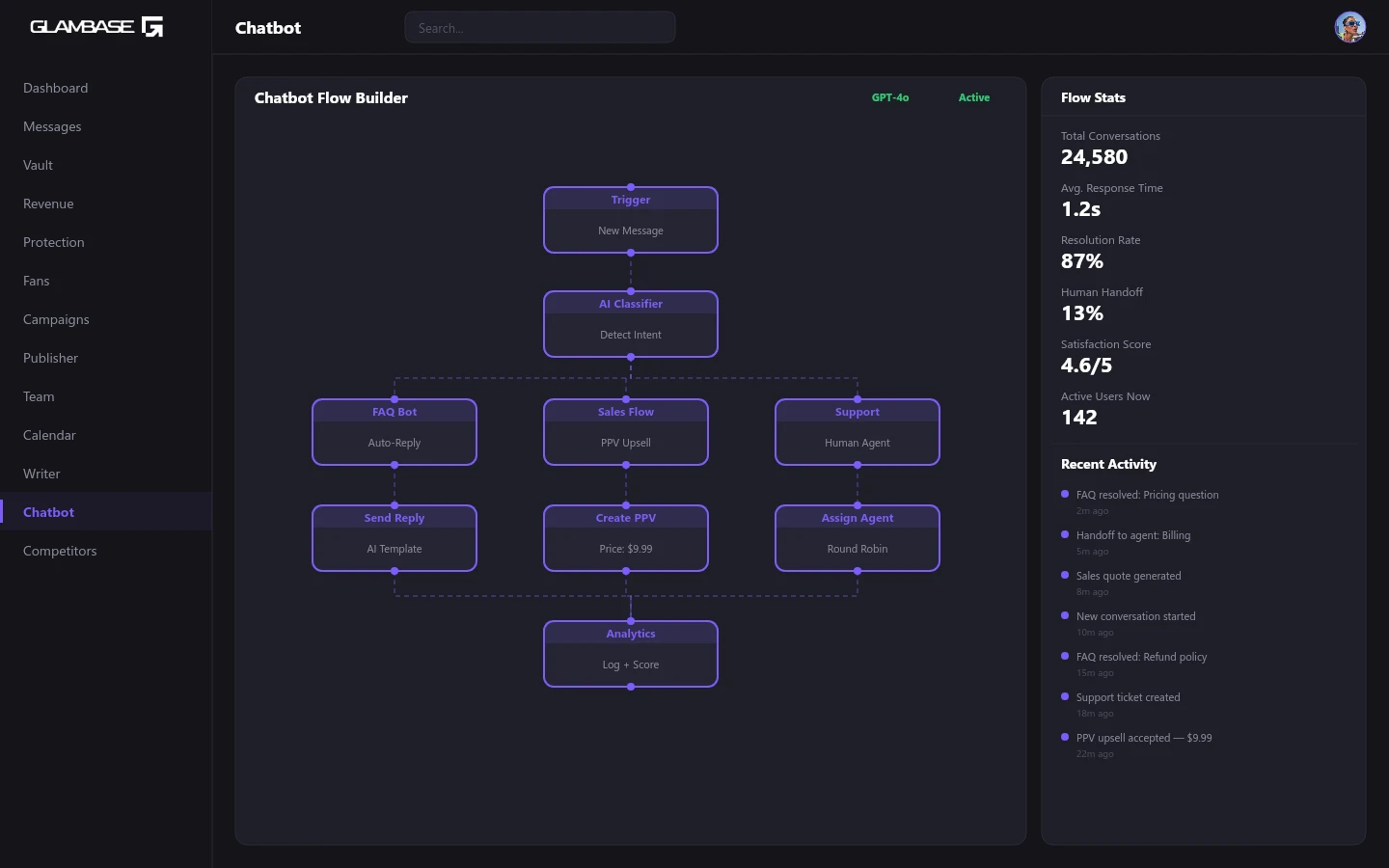Click in the Search input field
Viewport: 1389px width, 868px height.
pos(539,28)
